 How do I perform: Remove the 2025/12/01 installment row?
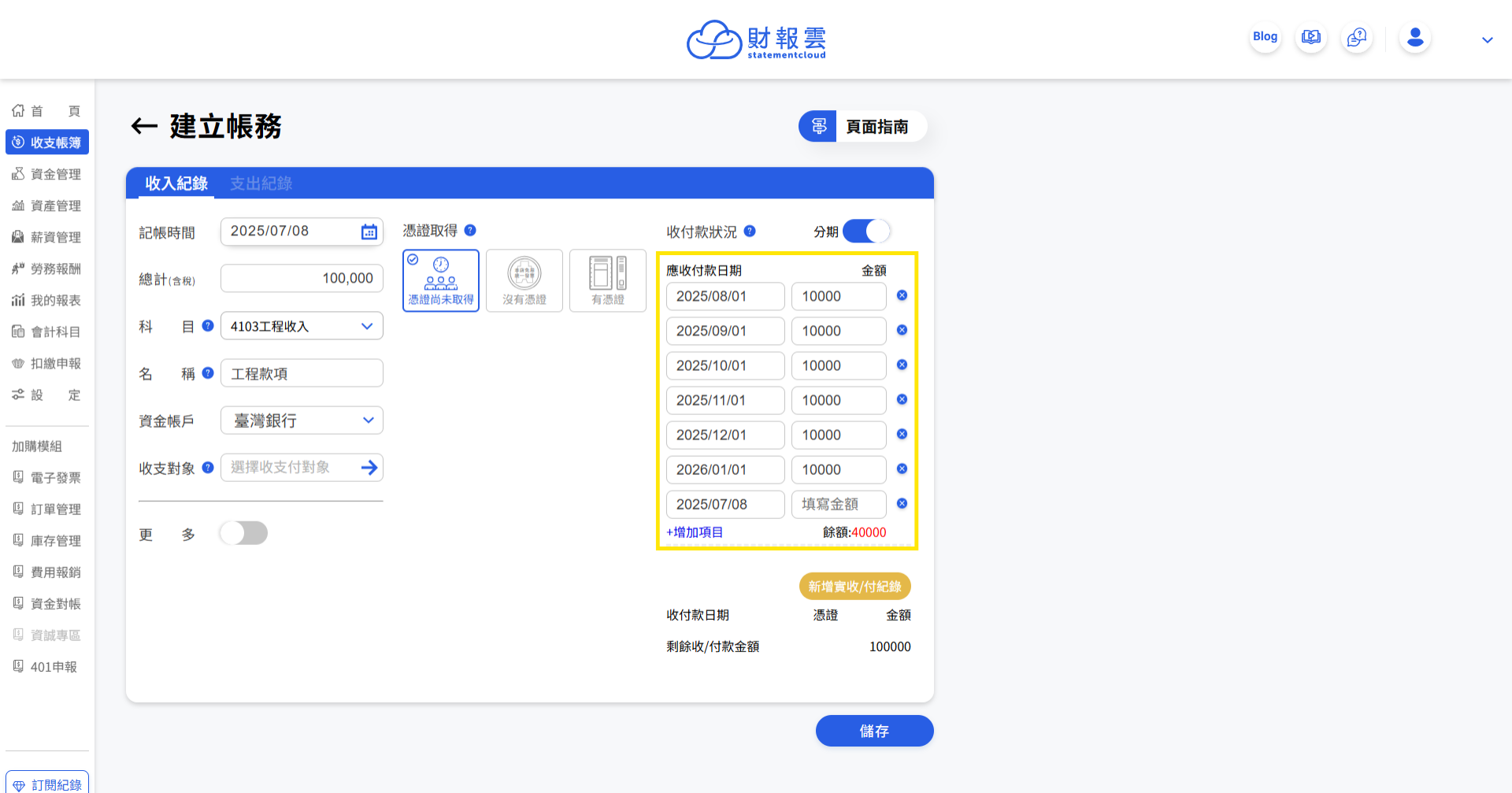(902, 434)
